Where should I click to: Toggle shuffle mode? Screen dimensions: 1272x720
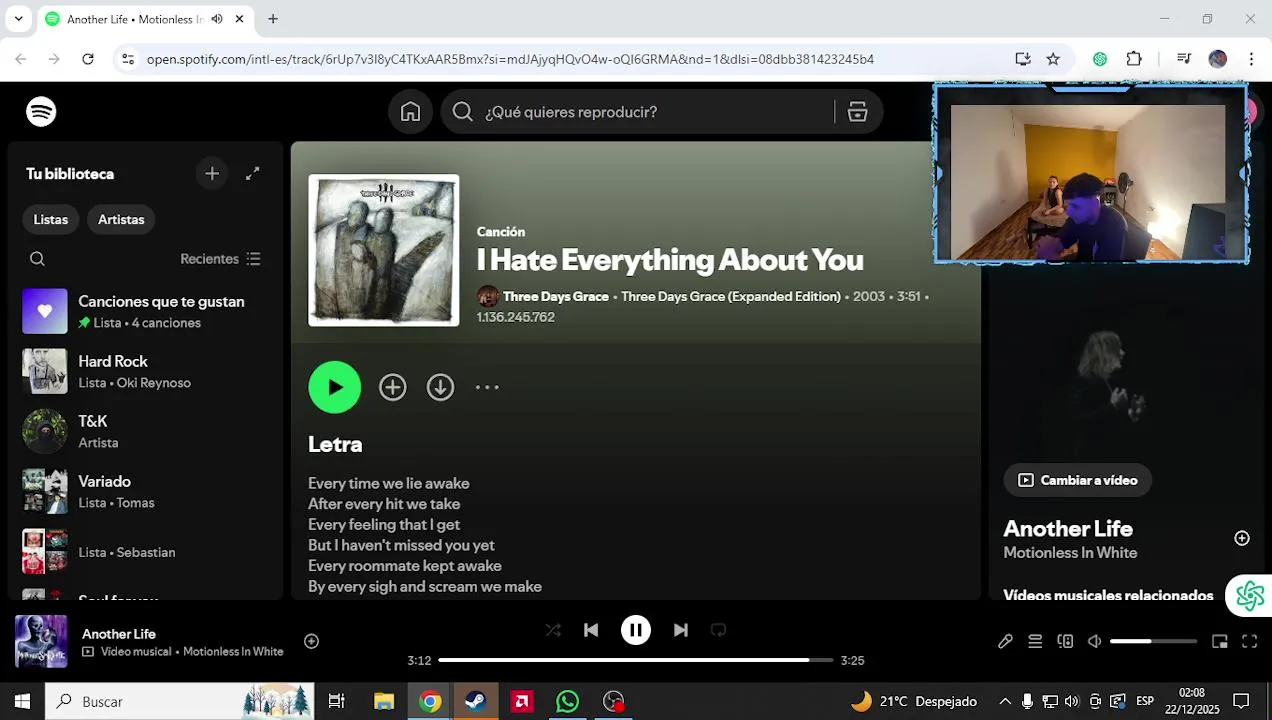pyautogui.click(x=553, y=630)
